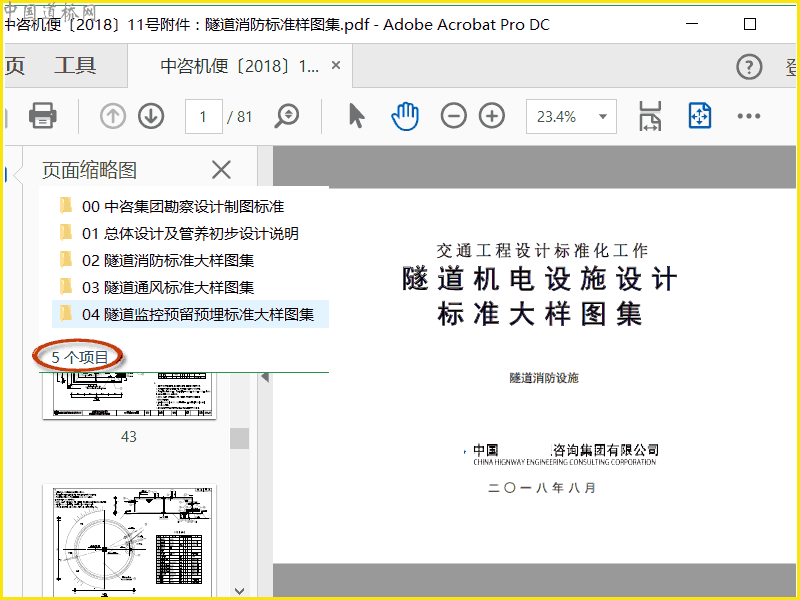Show more toolbar tools via three dots
The image size is (800, 600).
click(x=748, y=116)
